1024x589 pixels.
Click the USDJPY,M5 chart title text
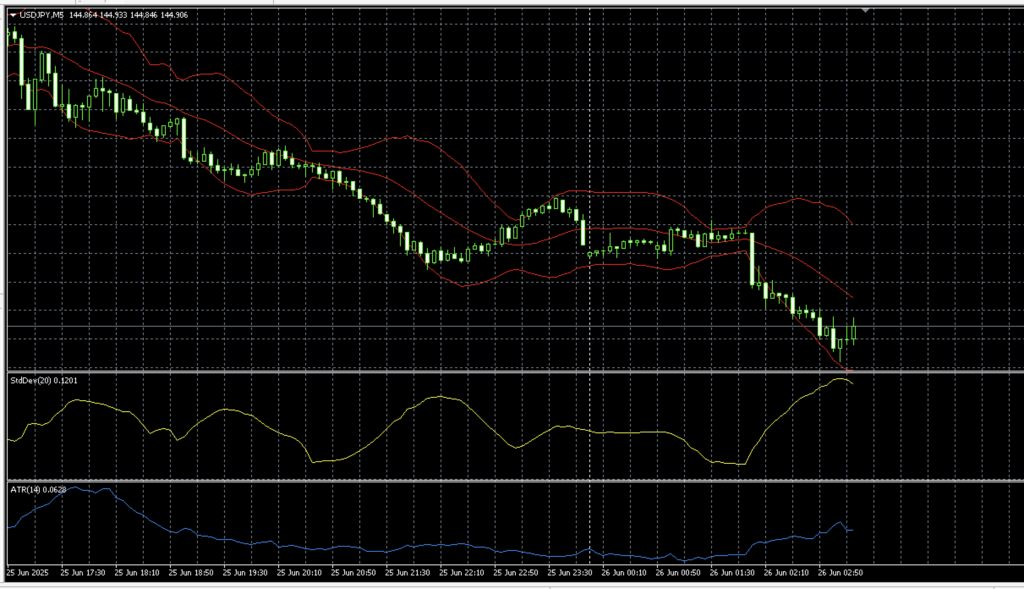(x=41, y=15)
